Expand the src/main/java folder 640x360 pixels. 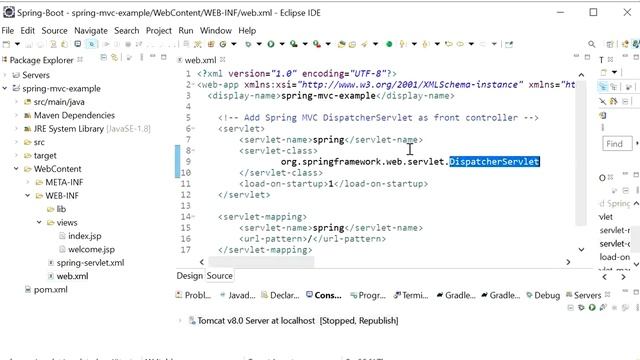pos(16,102)
